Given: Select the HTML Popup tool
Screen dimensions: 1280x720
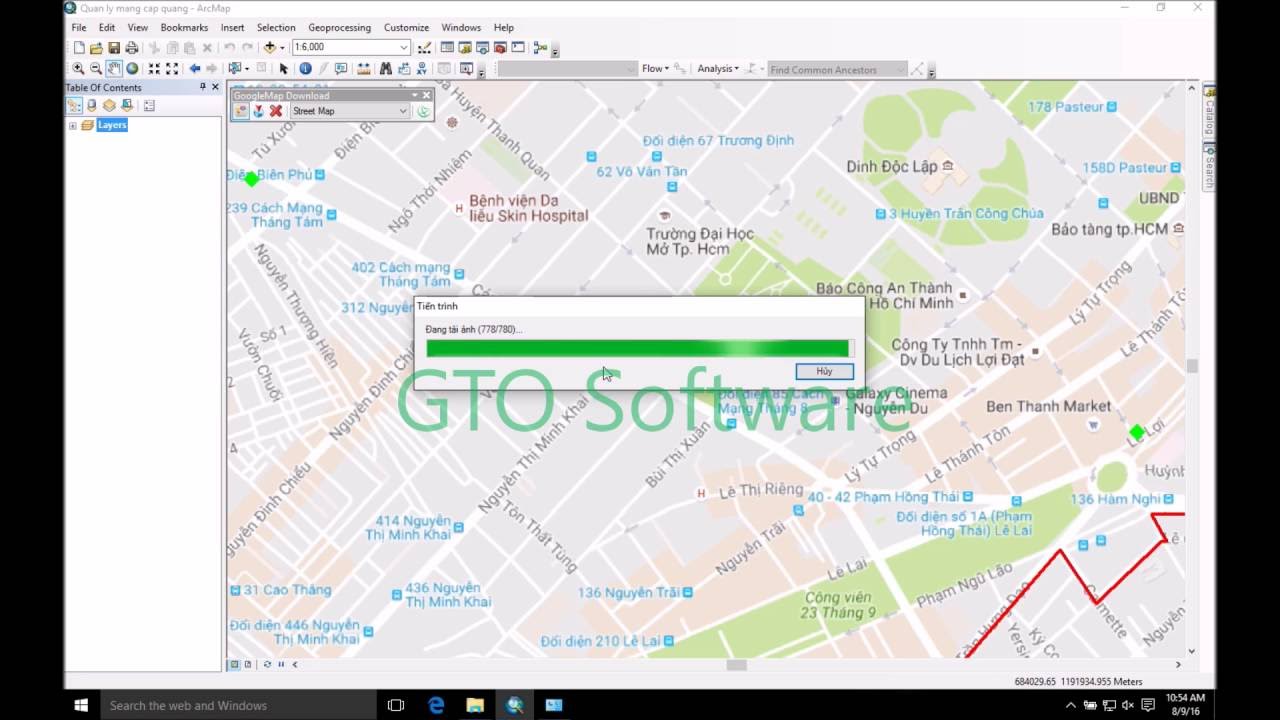Looking at the screenshot, I should pyautogui.click(x=341, y=68).
